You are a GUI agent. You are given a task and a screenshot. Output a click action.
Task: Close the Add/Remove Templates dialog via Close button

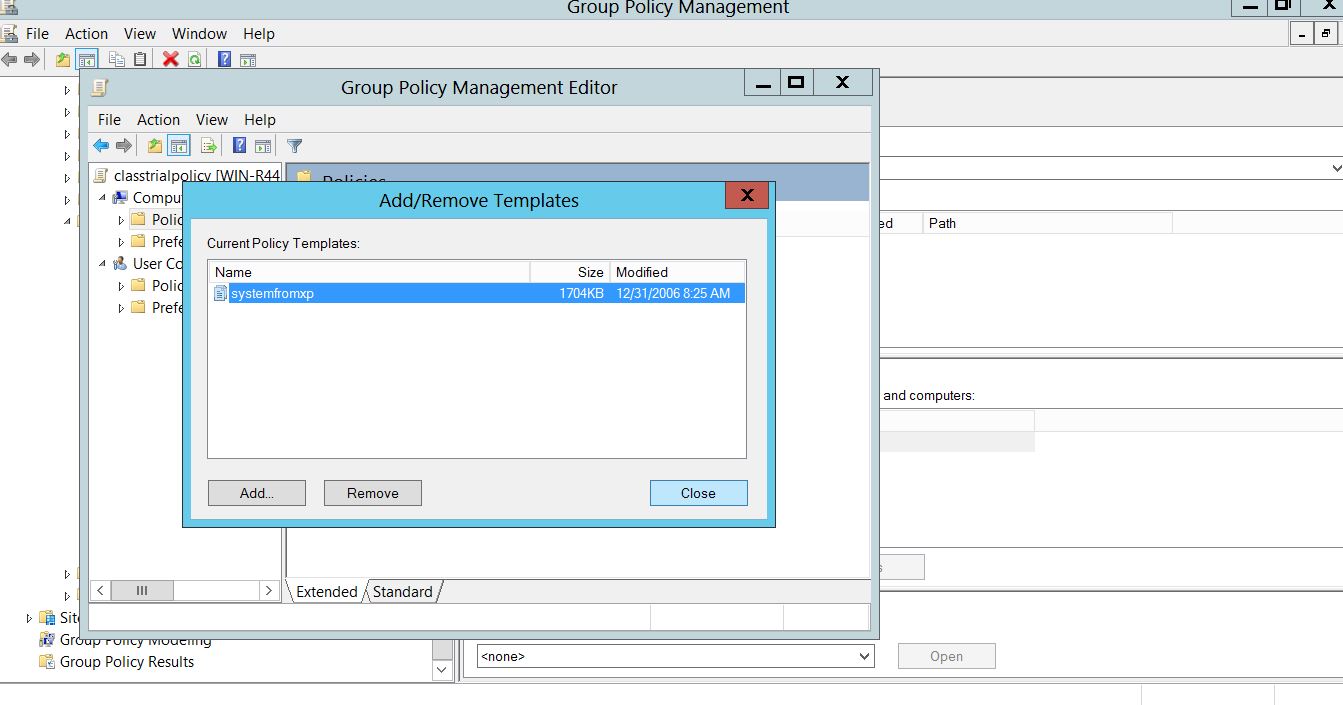[x=698, y=493]
